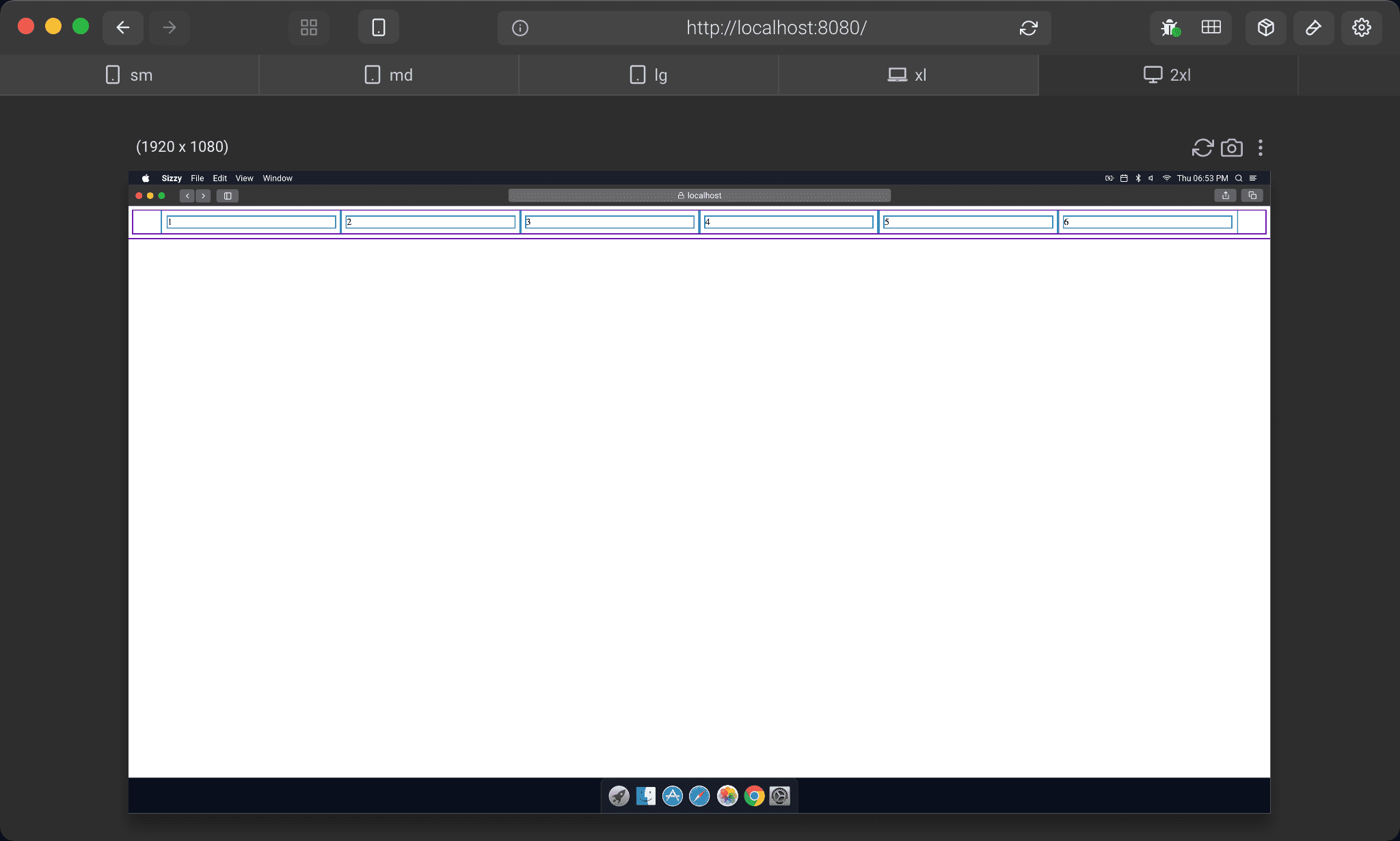Image resolution: width=1400 pixels, height=841 pixels.
Task: Reload the page in the URL bar
Action: [1028, 28]
